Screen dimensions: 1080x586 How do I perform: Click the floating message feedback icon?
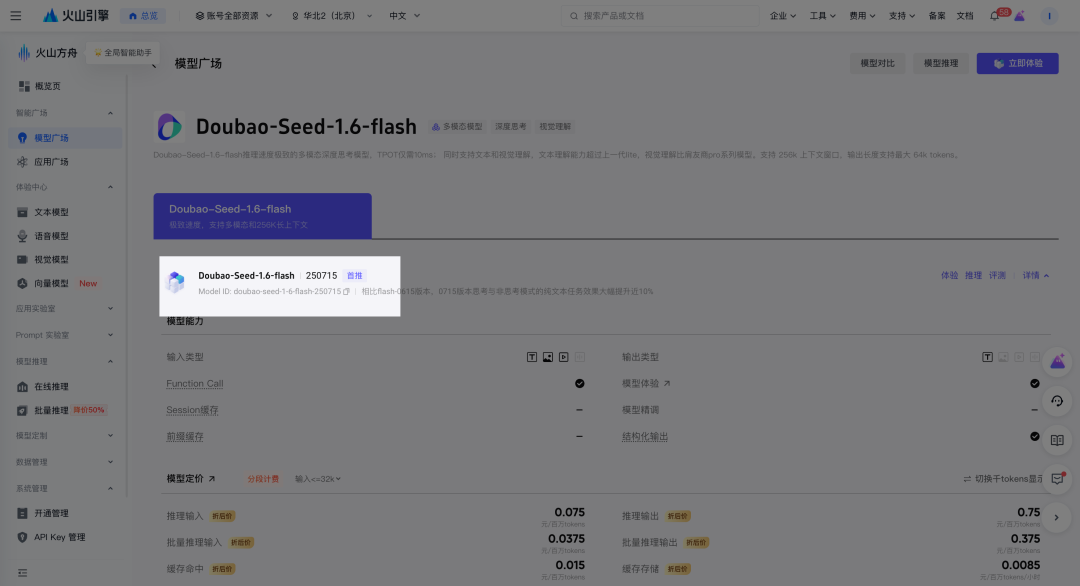[x=1057, y=479]
